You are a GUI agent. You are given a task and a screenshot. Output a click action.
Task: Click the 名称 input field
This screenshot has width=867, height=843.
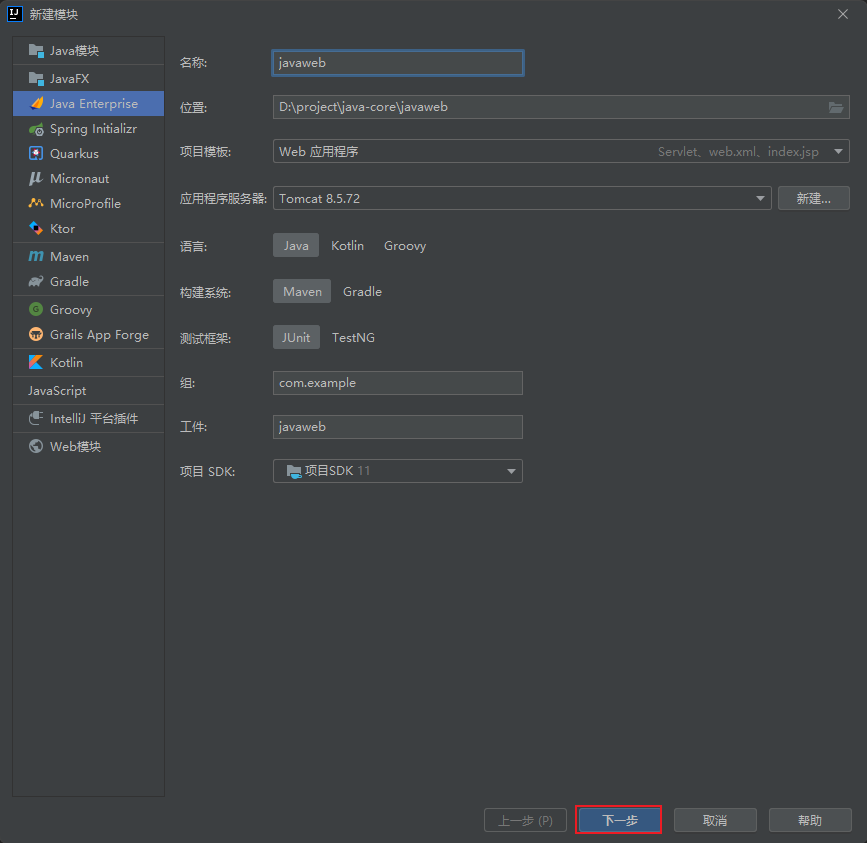tap(398, 63)
